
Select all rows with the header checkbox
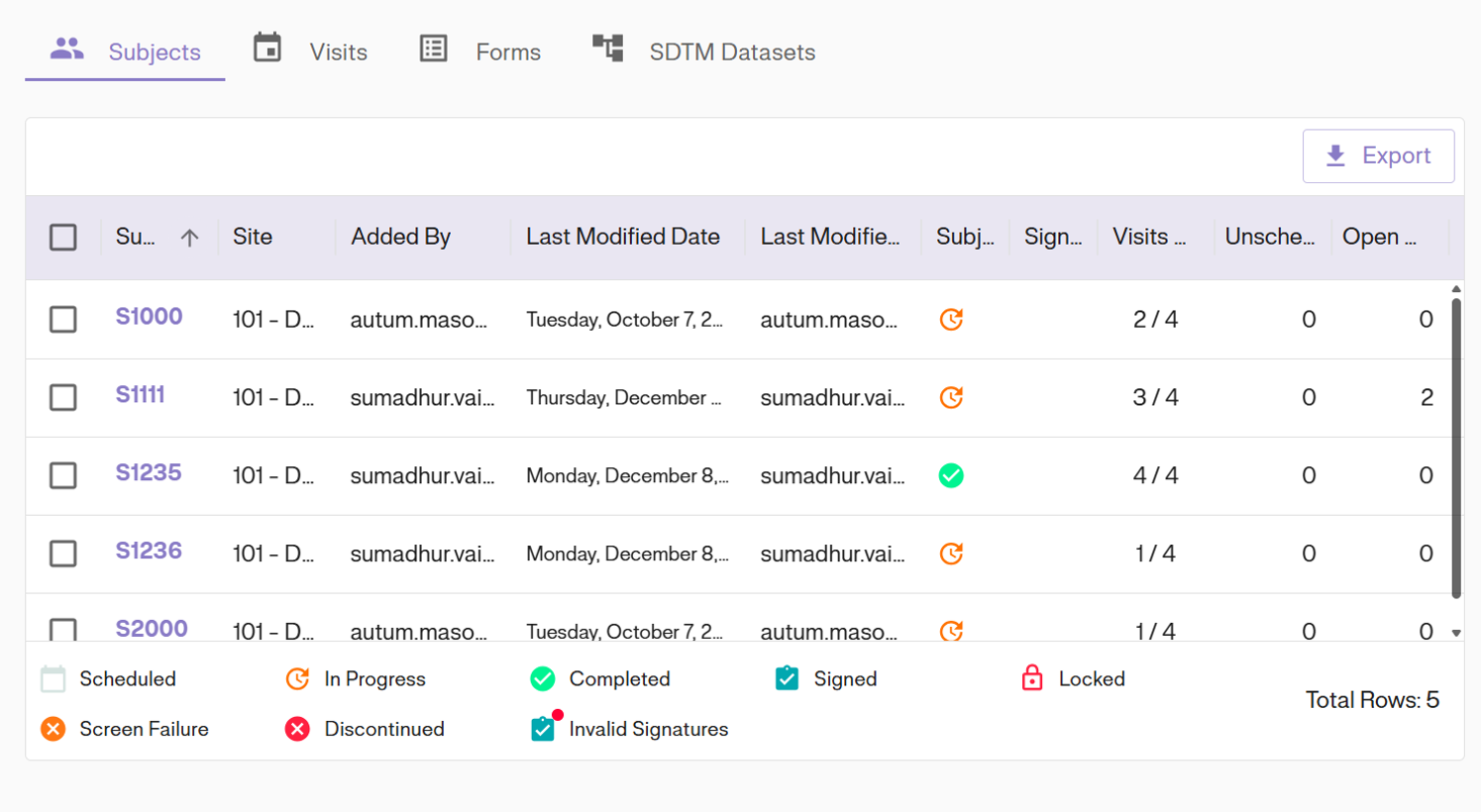click(x=62, y=237)
